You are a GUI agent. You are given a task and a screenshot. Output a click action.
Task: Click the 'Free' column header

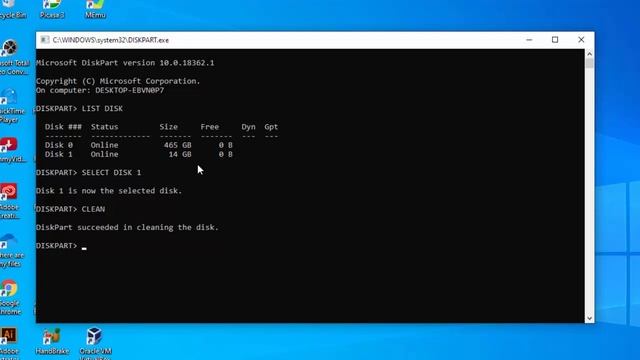[x=210, y=127]
